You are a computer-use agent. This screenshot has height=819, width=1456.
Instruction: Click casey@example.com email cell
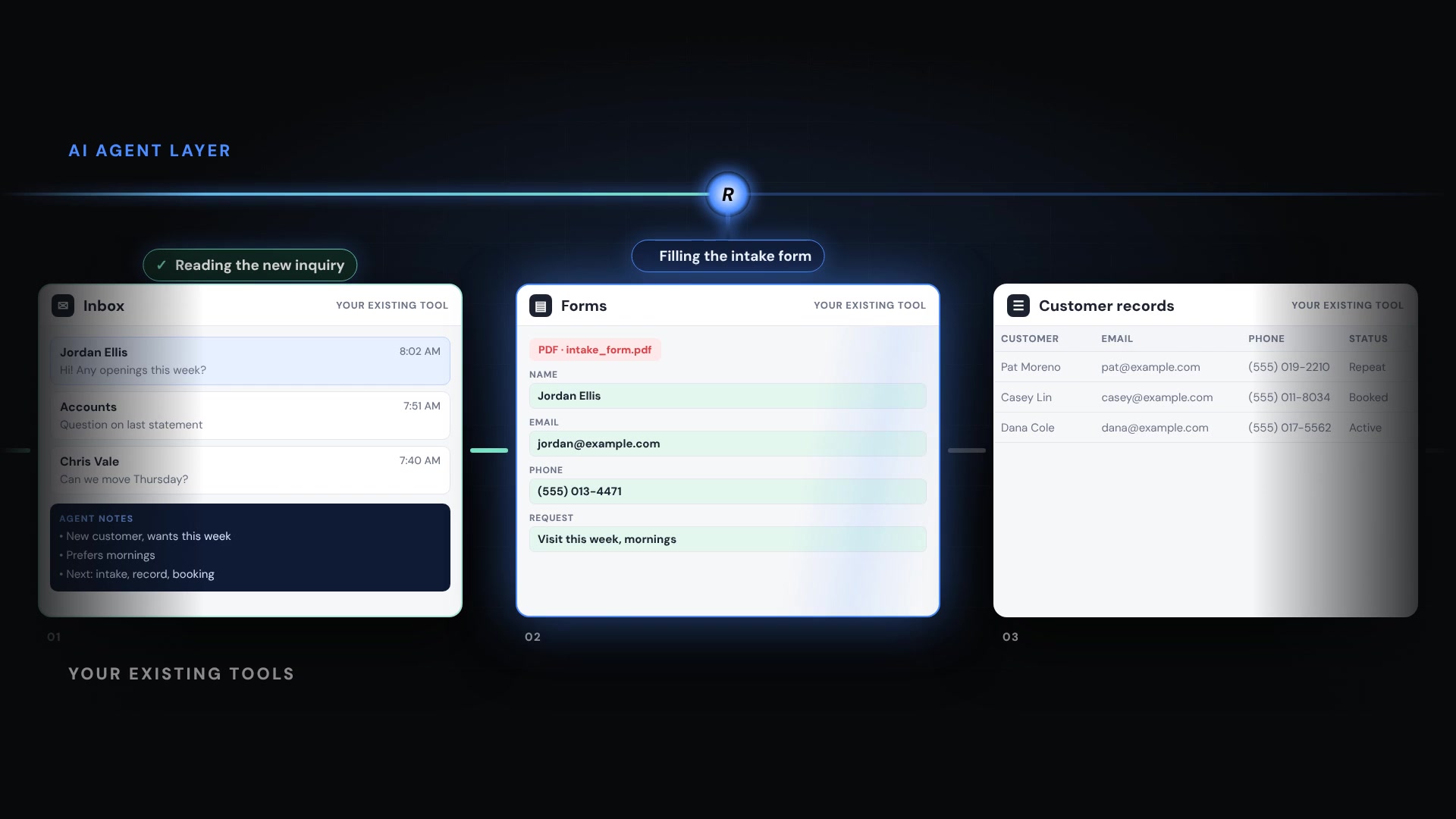[1157, 397]
